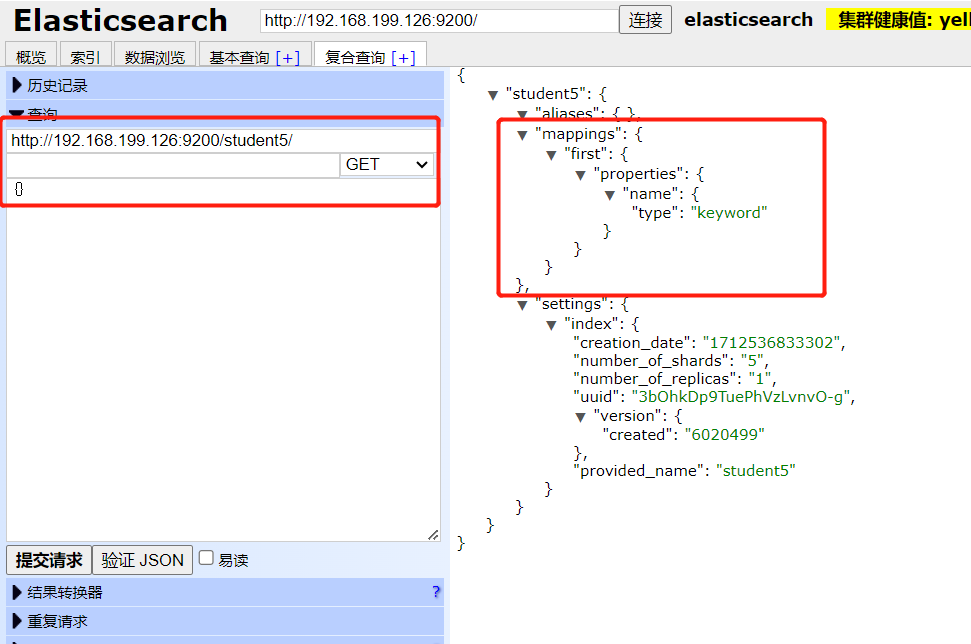Open the GET method dropdown
This screenshot has width=971, height=644.
coord(386,165)
